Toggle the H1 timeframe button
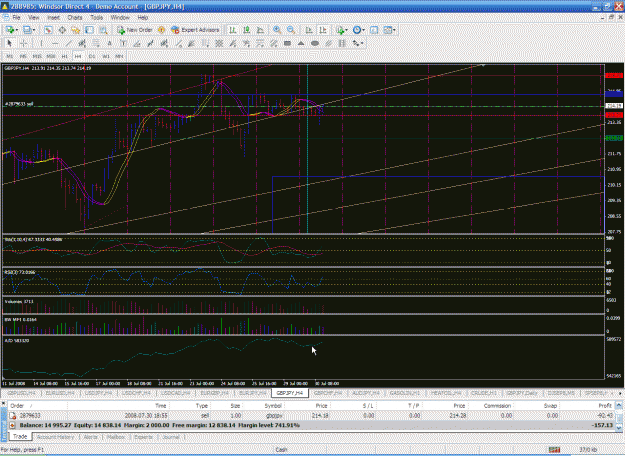 pos(64,56)
